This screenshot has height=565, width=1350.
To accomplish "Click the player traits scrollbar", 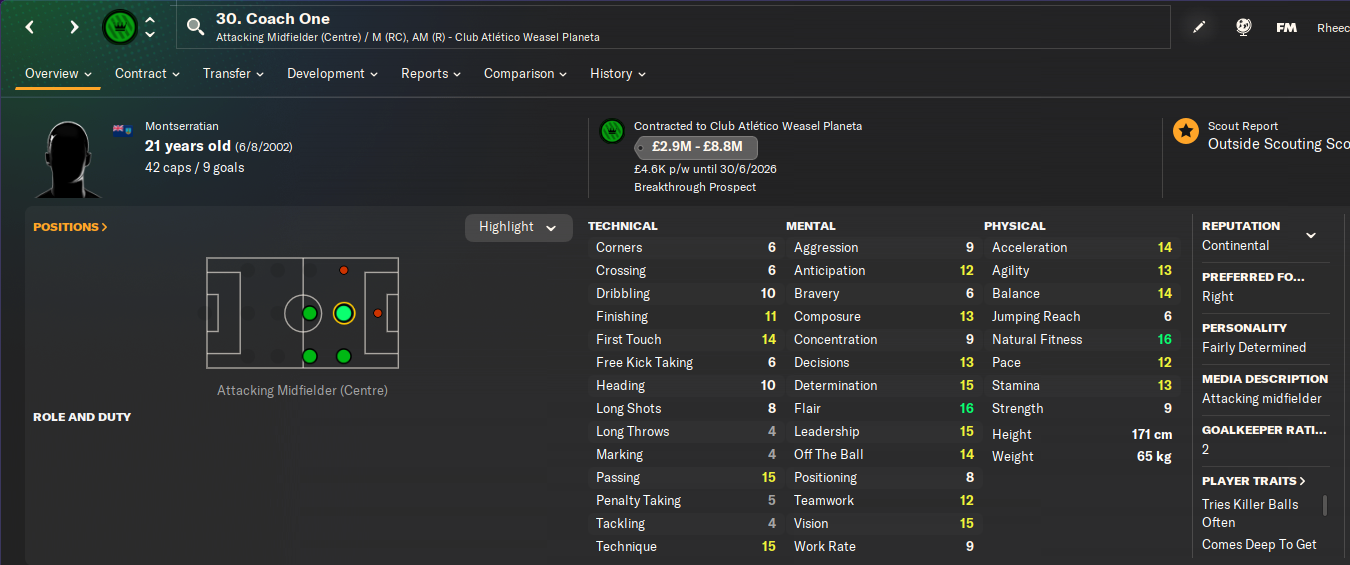I will pyautogui.click(x=1325, y=505).
